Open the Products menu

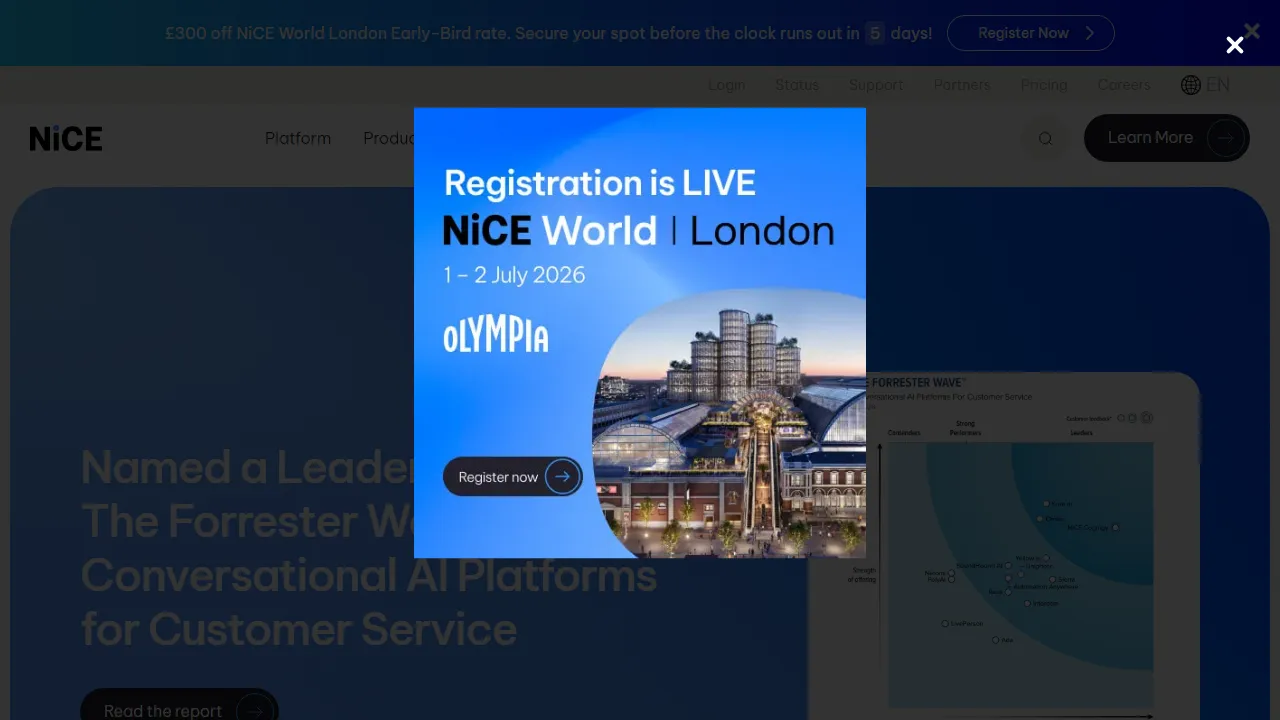[x=388, y=138]
